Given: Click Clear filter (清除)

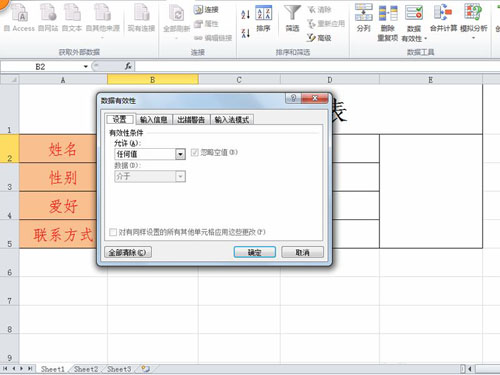Looking at the screenshot, I should tap(319, 9).
